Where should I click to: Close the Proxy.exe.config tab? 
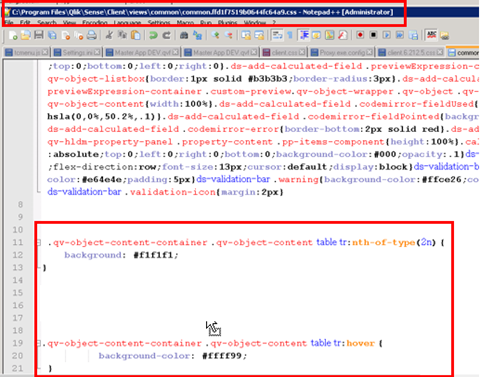(x=369, y=52)
